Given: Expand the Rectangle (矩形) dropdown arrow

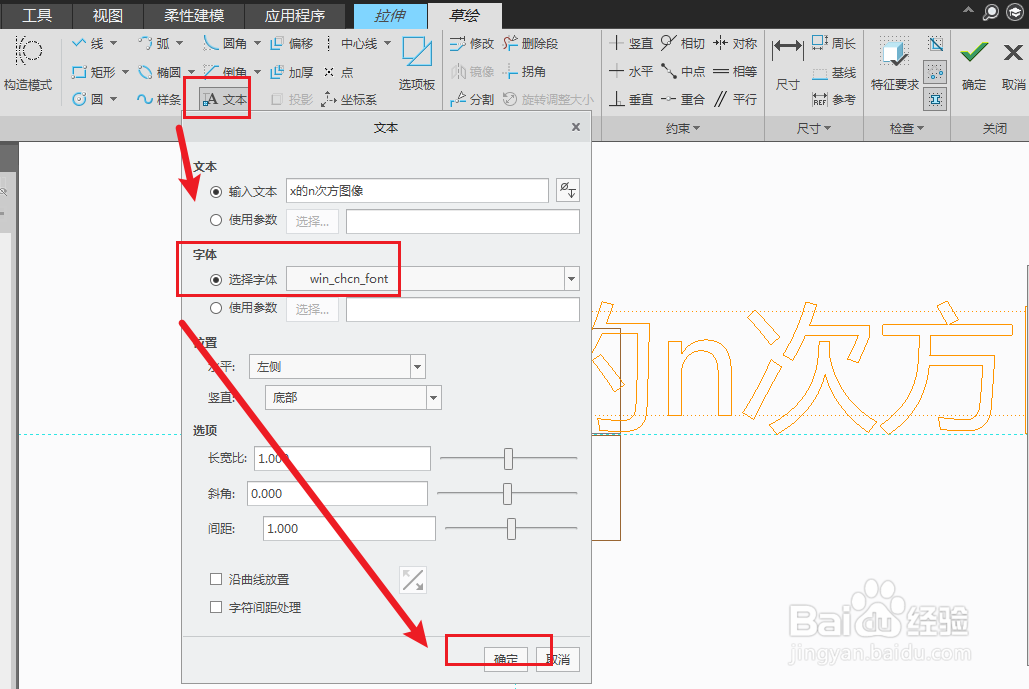Looking at the screenshot, I should coord(125,72).
